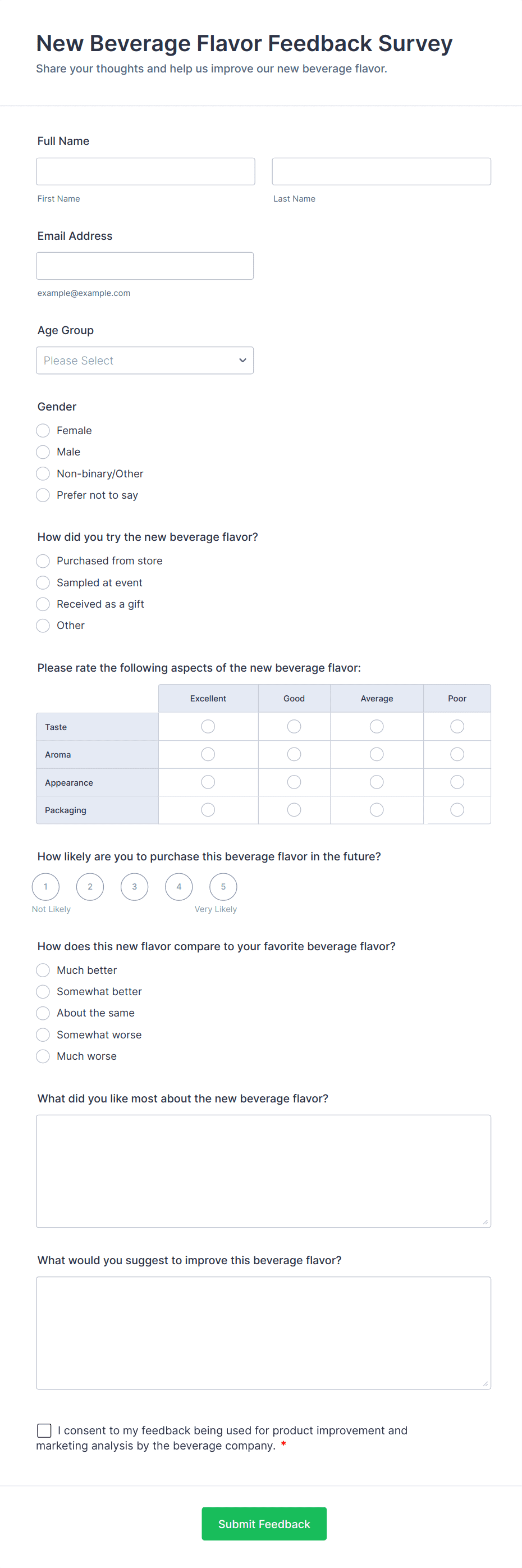Rate Taste as Excellent in the matrix
Image resolution: width=522 pixels, height=1568 pixels.
tap(208, 726)
